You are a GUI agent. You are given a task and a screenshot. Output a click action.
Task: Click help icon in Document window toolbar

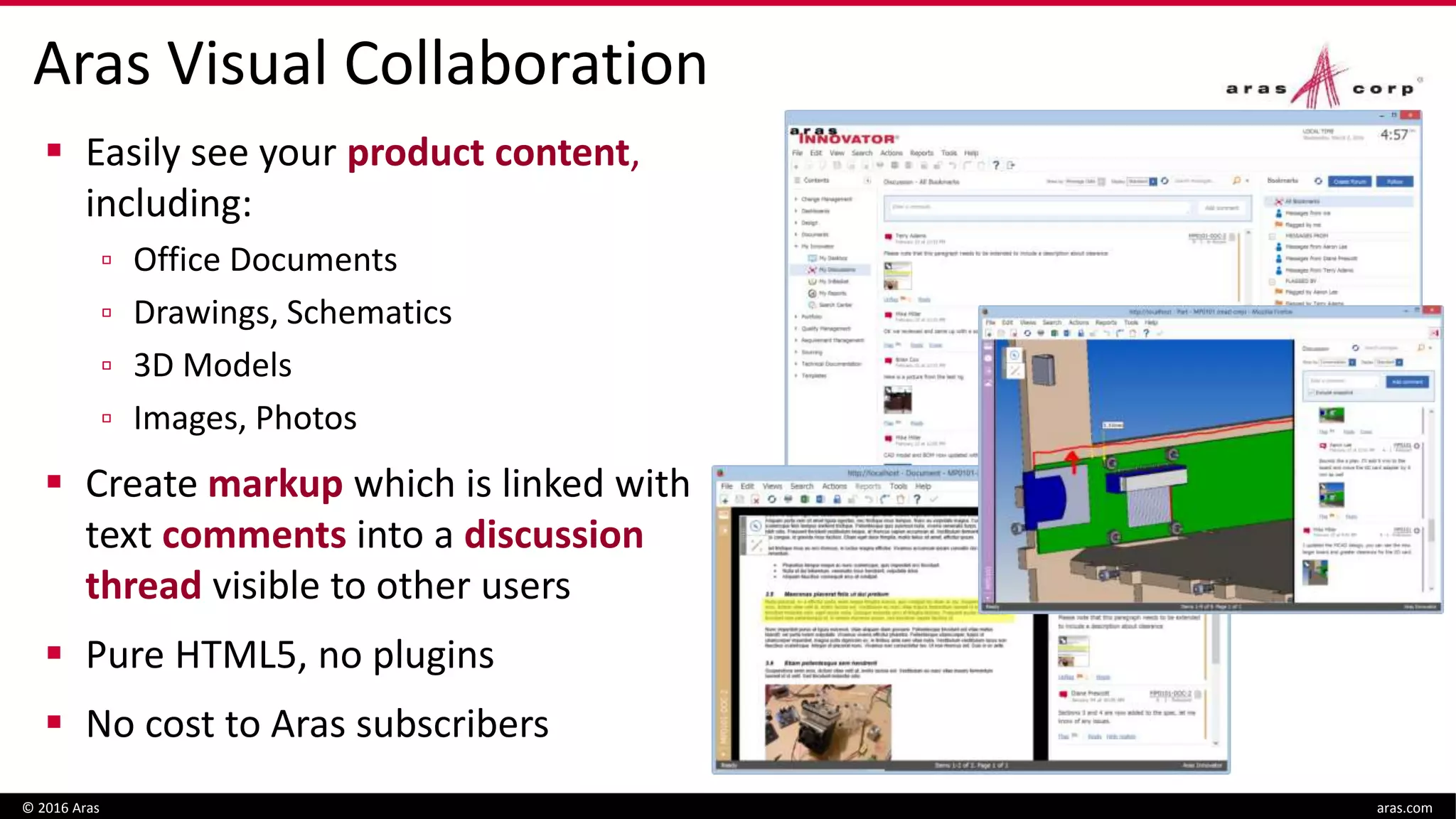[917, 499]
